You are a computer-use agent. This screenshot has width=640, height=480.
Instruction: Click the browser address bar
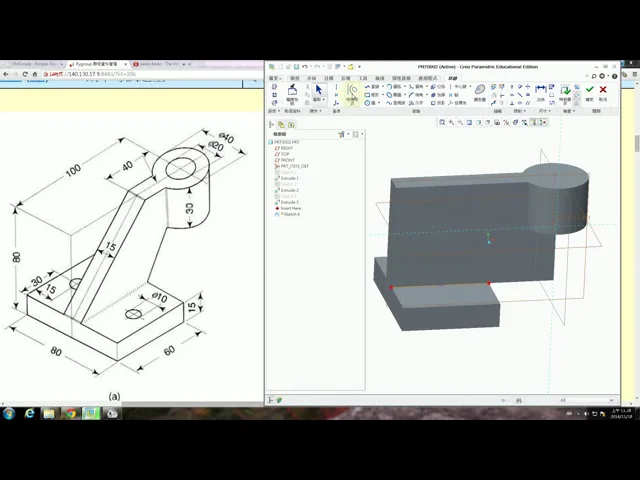coord(149,74)
